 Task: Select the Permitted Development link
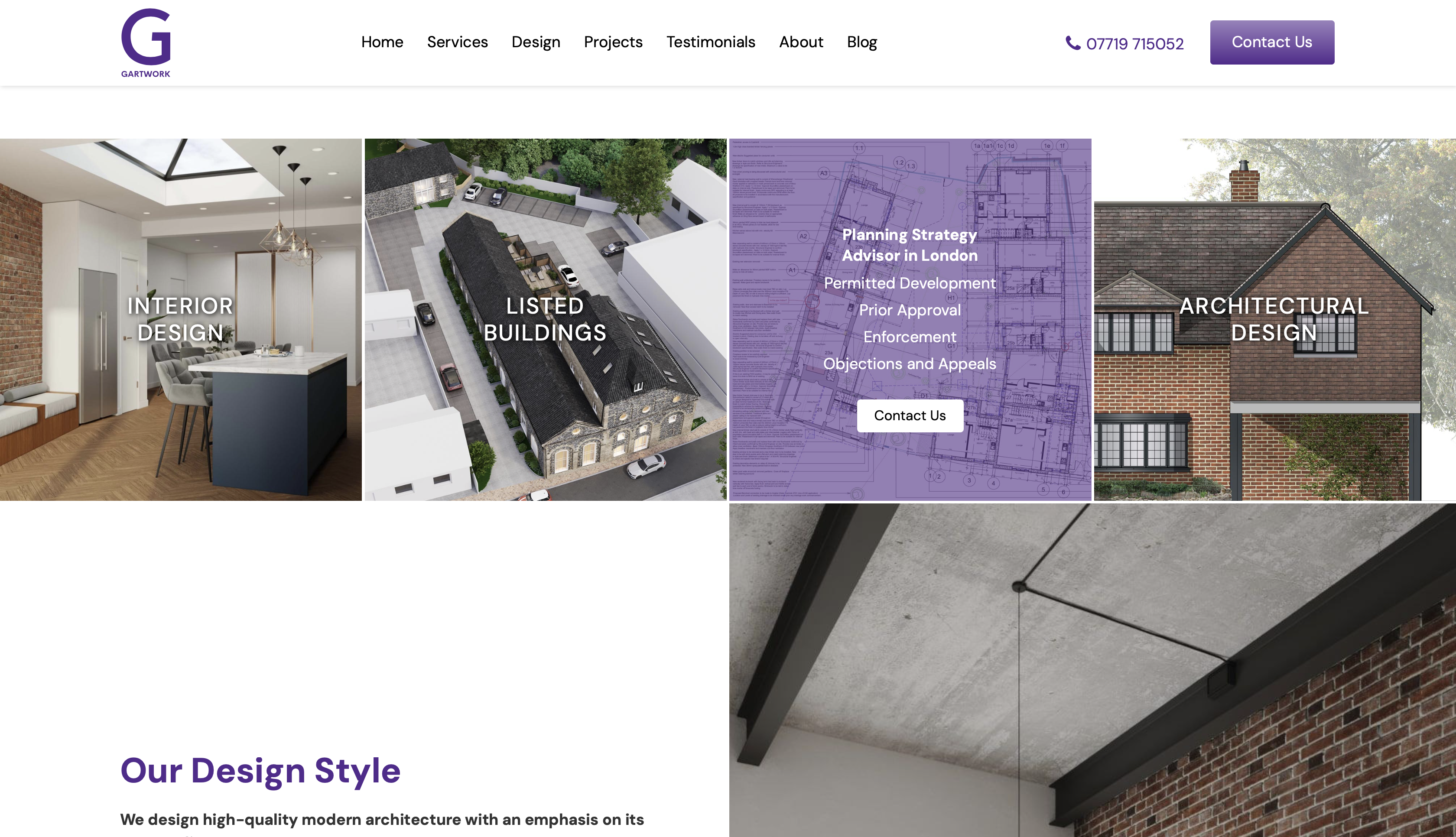(x=910, y=283)
